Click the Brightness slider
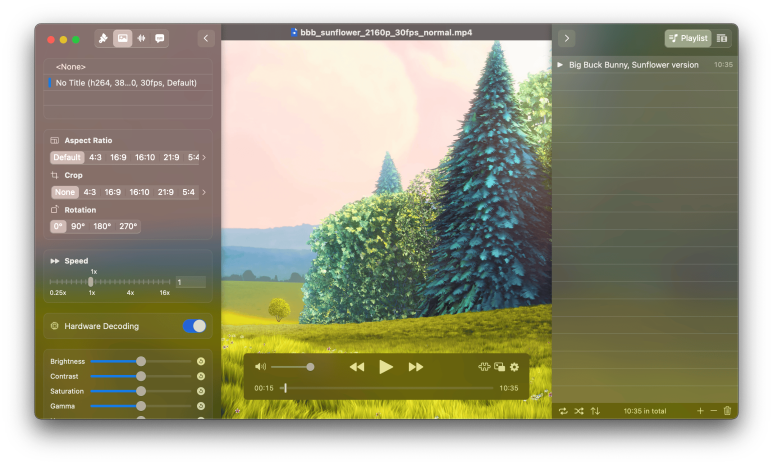The height and width of the screenshot is (465, 773). coord(141,361)
